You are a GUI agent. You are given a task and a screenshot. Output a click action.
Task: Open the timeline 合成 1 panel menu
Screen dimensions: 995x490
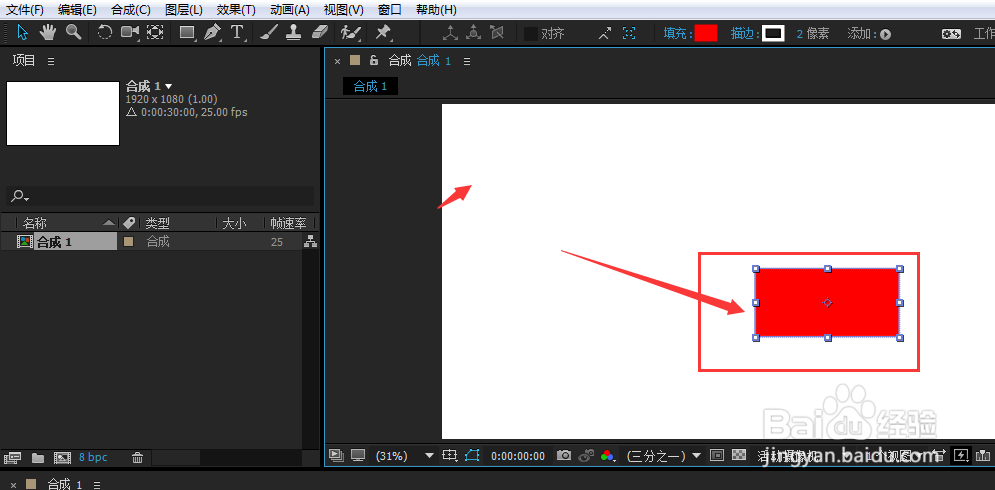97,485
